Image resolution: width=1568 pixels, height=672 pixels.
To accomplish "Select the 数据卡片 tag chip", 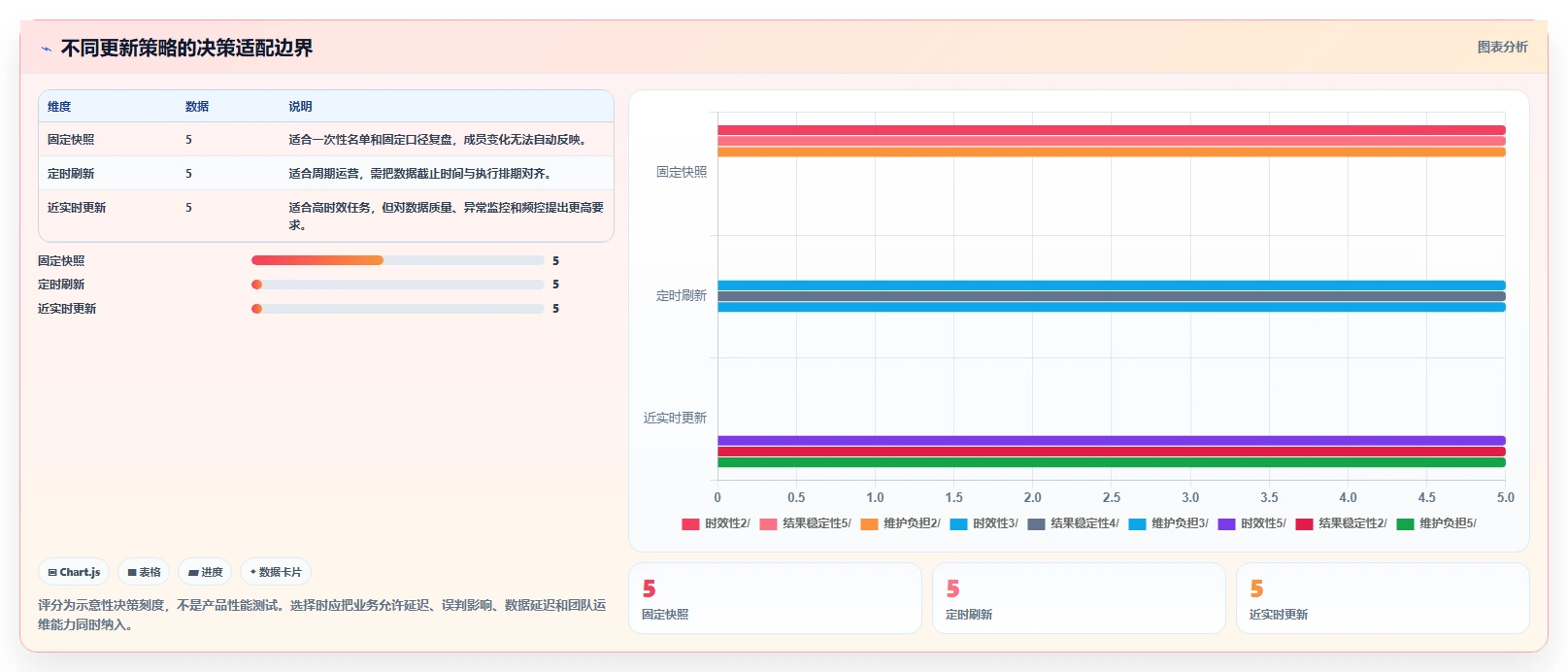I will pyautogui.click(x=276, y=572).
